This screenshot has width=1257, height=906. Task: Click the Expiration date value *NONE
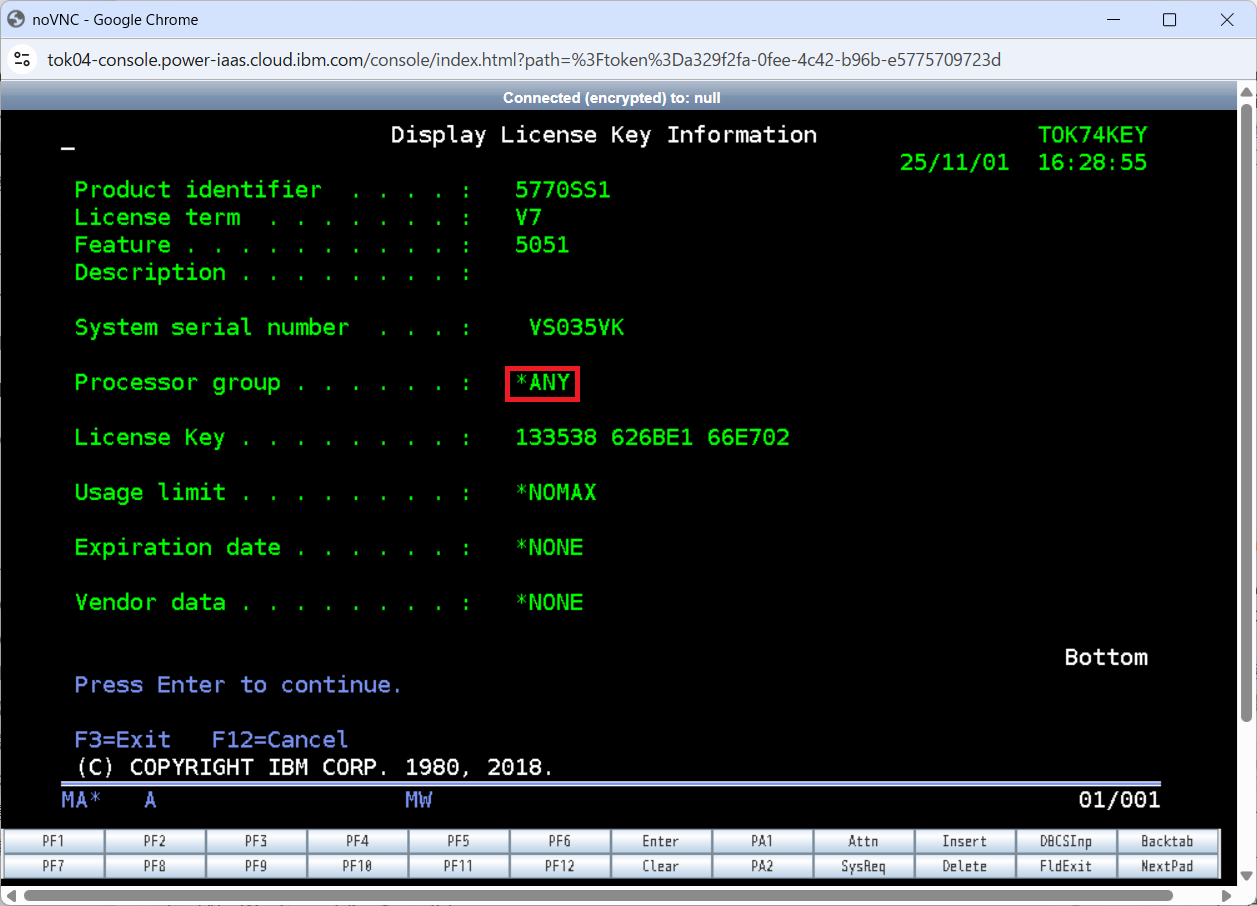tap(549, 547)
